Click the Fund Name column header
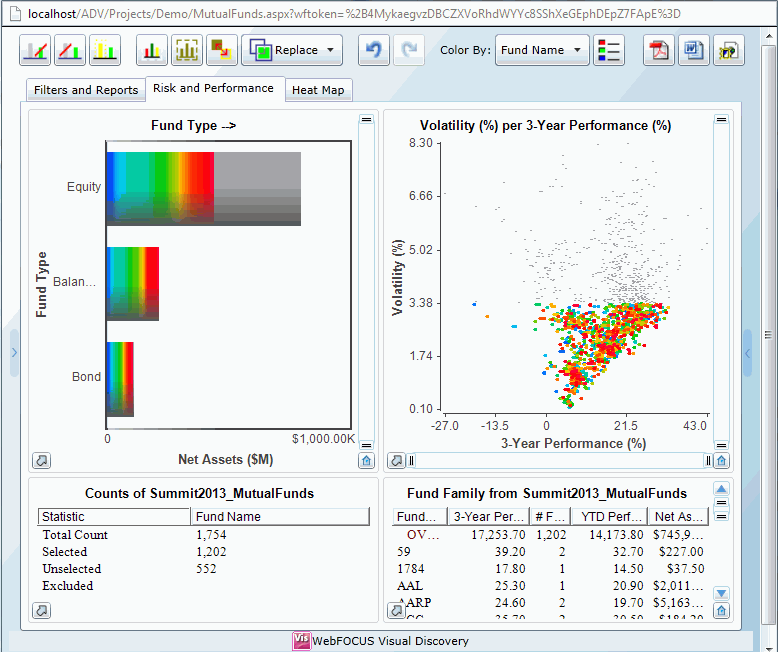 pyautogui.click(x=280, y=517)
